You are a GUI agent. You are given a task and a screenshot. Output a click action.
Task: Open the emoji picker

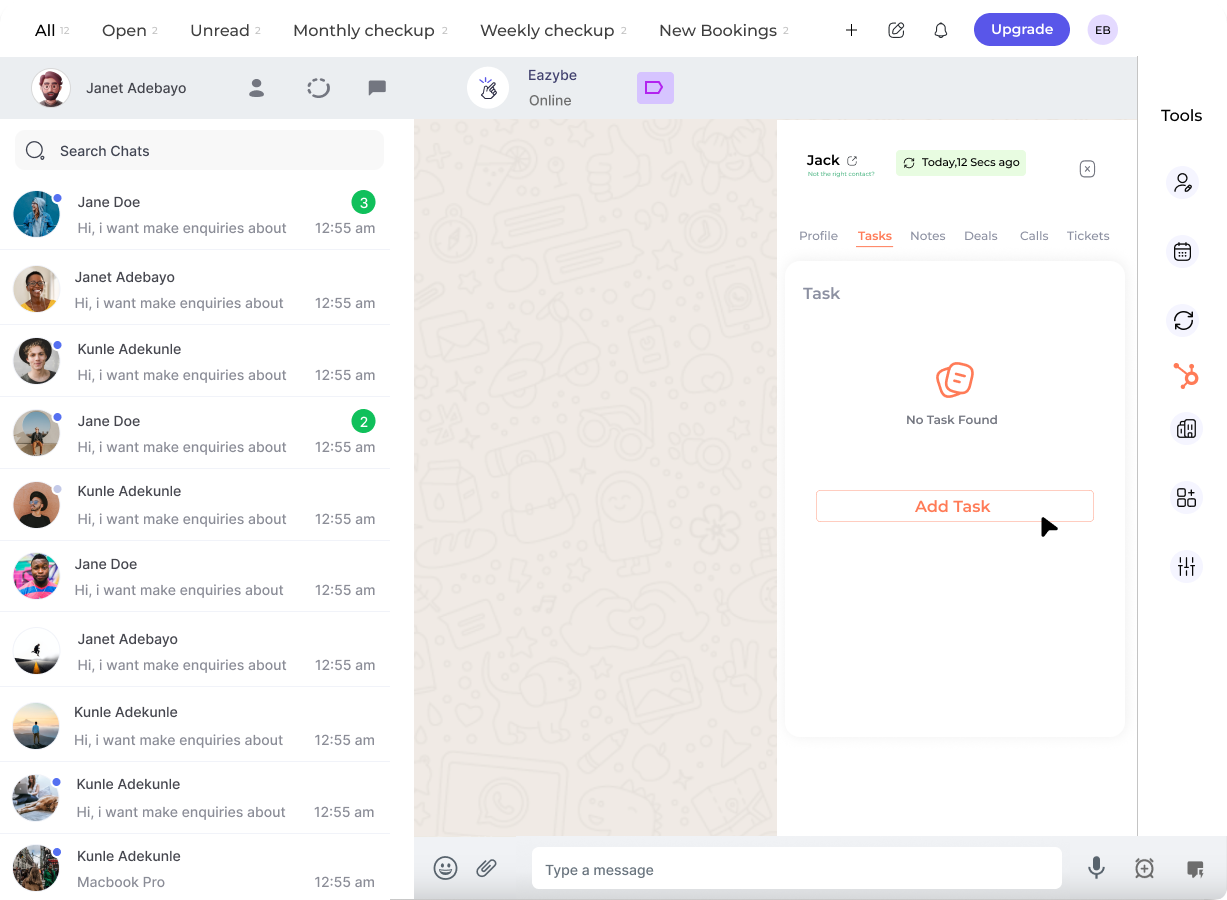(445, 868)
